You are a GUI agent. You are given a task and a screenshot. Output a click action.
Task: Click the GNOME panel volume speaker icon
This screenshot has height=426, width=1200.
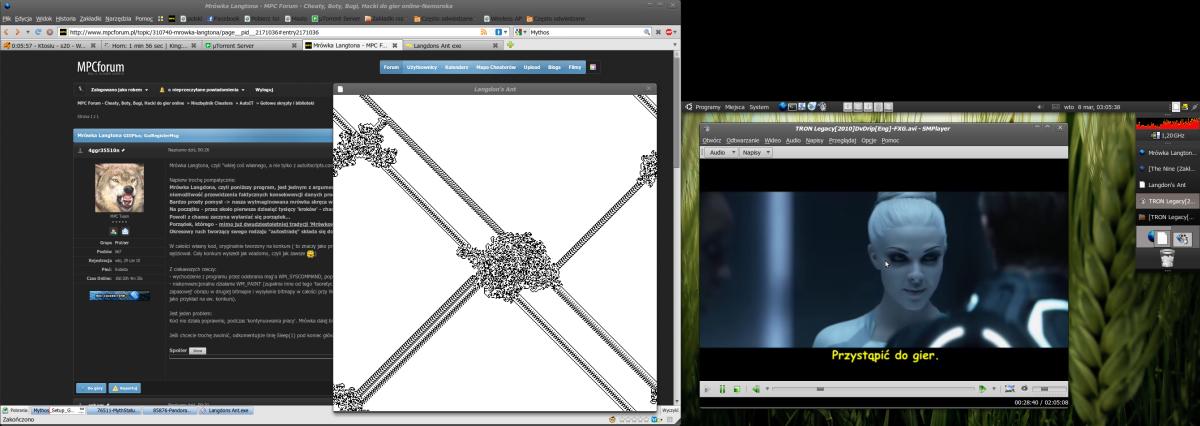coord(1041,106)
